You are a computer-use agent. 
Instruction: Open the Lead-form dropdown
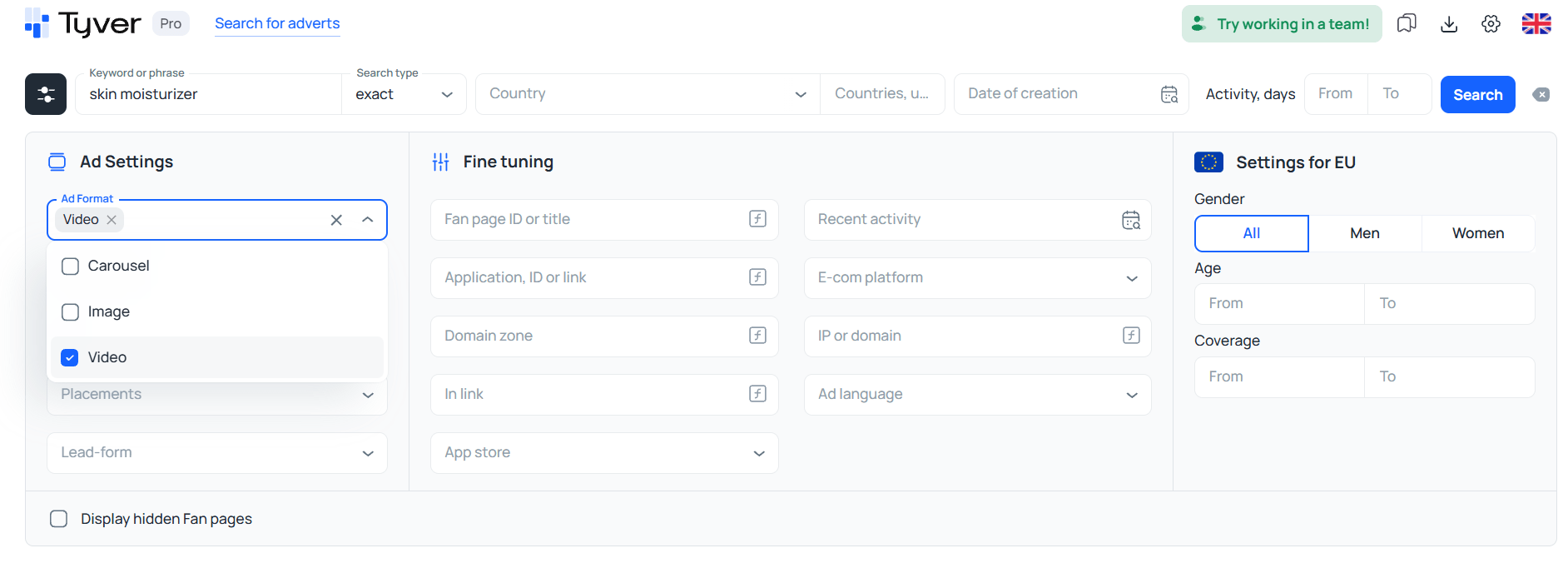(217, 453)
